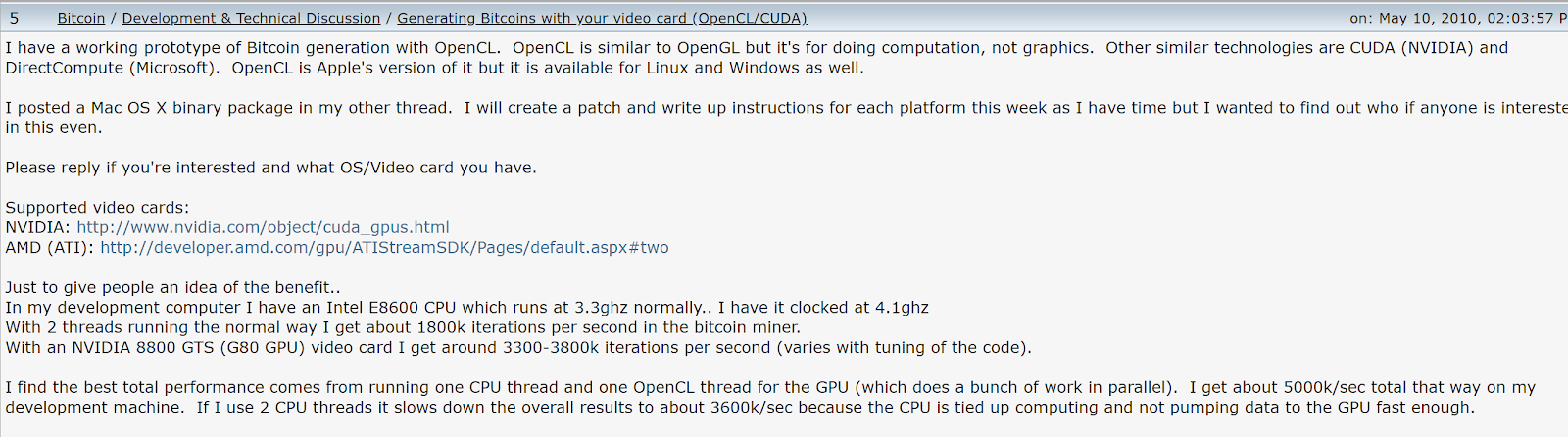Click the 'I have a working prototype' sentence
The image size is (1568, 437).
(x=253, y=48)
